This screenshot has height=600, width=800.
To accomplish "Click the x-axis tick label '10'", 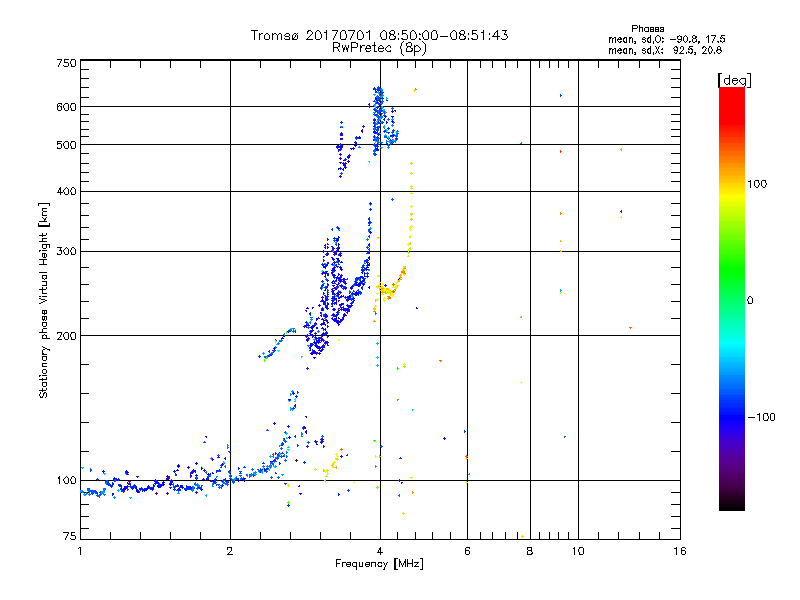I will click(578, 551).
